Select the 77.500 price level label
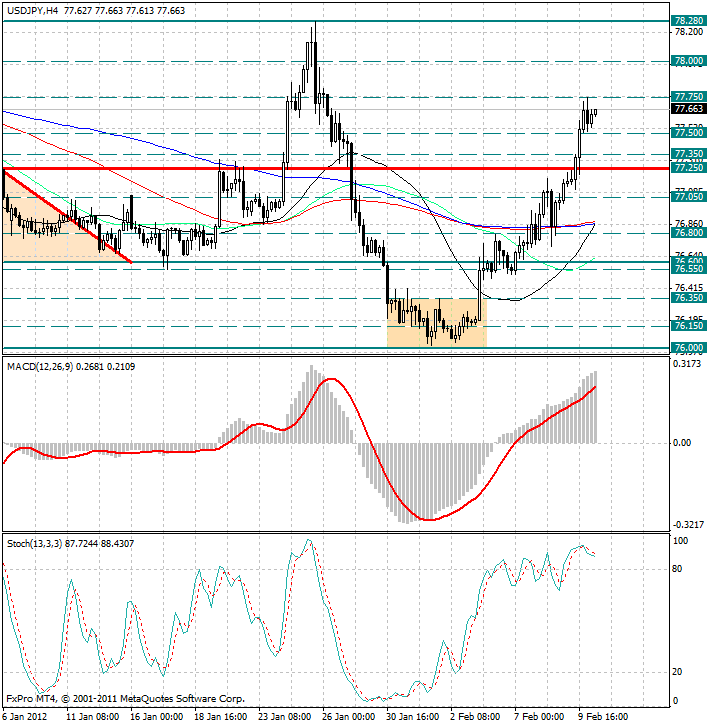This screenshot has height=724, width=707. point(689,133)
